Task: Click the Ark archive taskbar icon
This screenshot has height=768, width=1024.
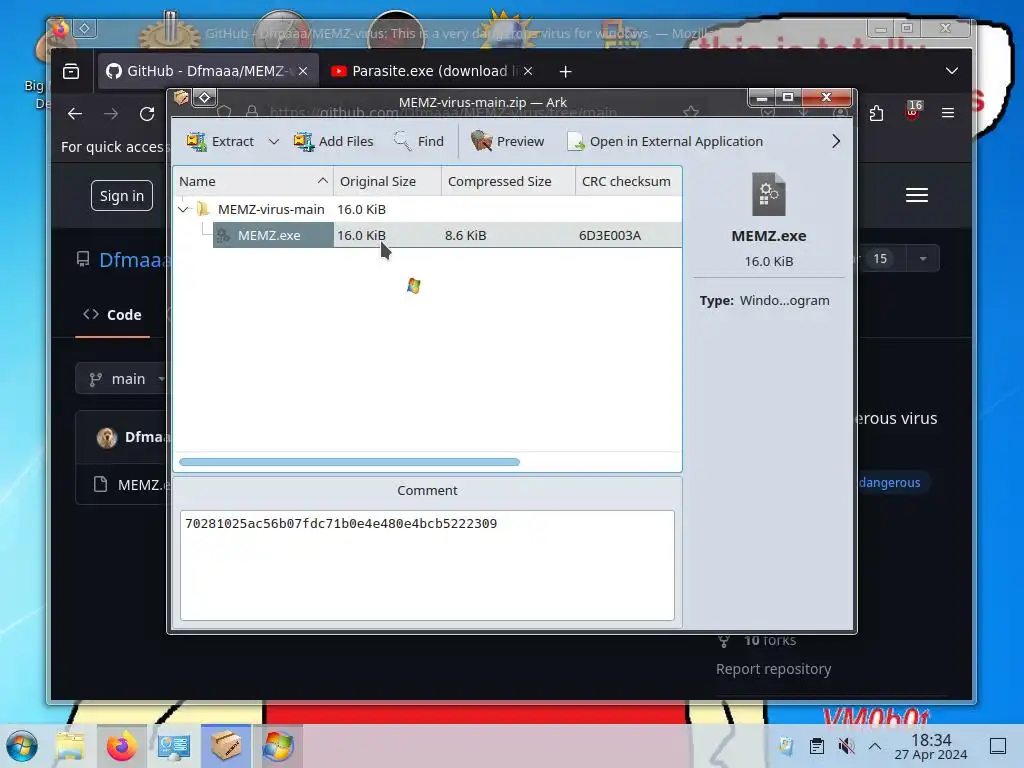Action: (x=226, y=746)
